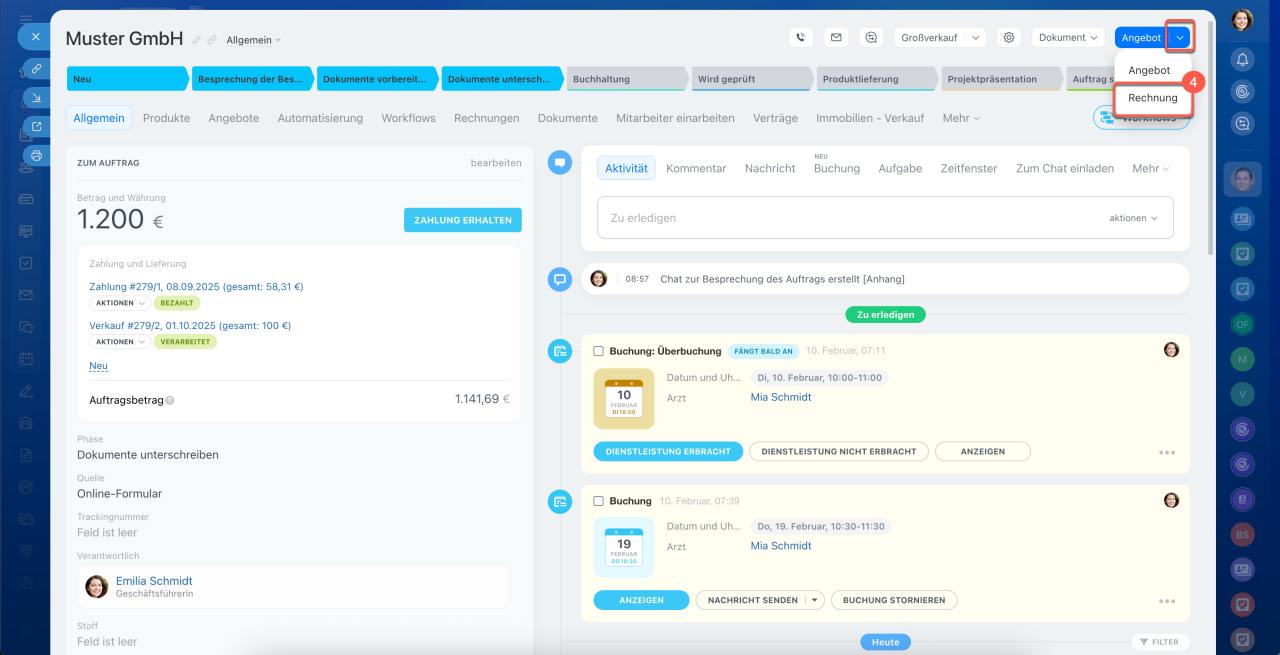Viewport: 1280px width, 655px height.
Task: Expand AKTIONEN dropdown under Zahlung #279/1
Action: point(119,303)
